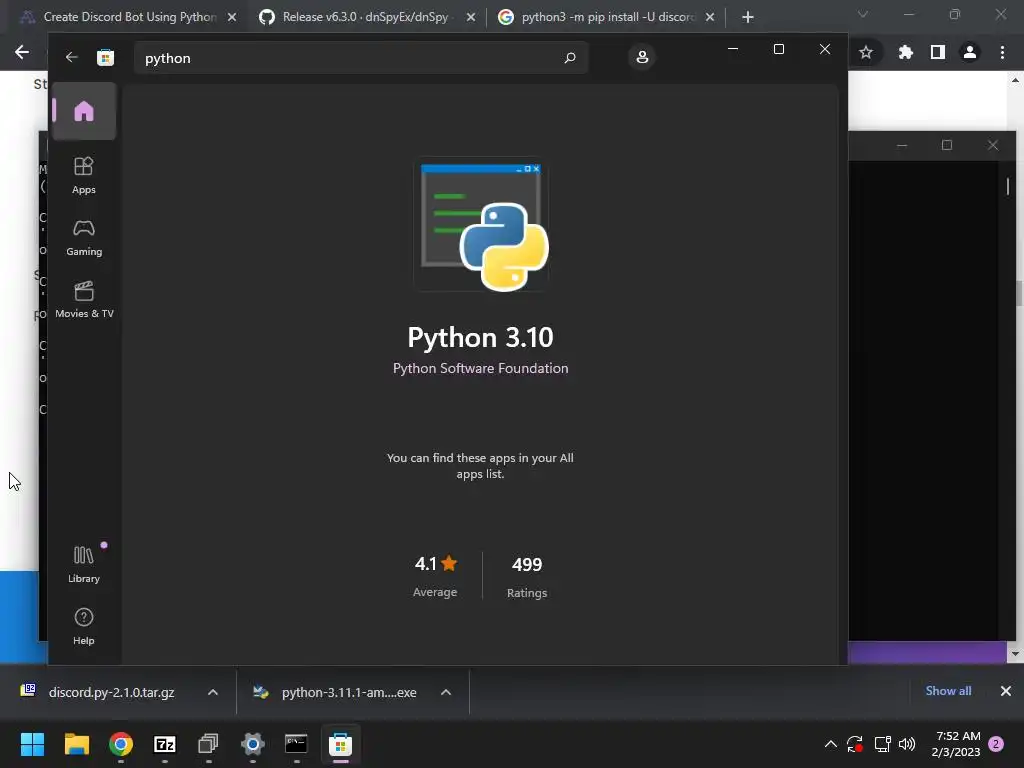Bookmark this page with the star icon
The width and height of the screenshot is (1024, 768).
(x=866, y=52)
